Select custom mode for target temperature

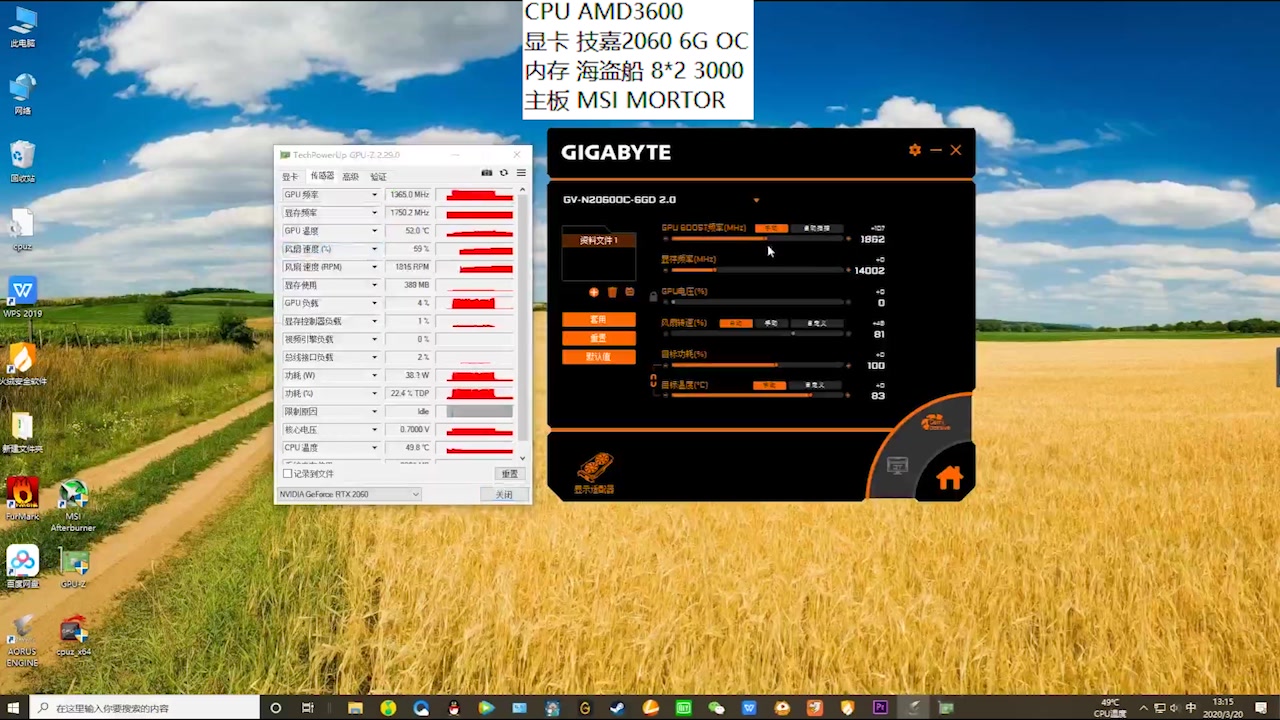815,385
